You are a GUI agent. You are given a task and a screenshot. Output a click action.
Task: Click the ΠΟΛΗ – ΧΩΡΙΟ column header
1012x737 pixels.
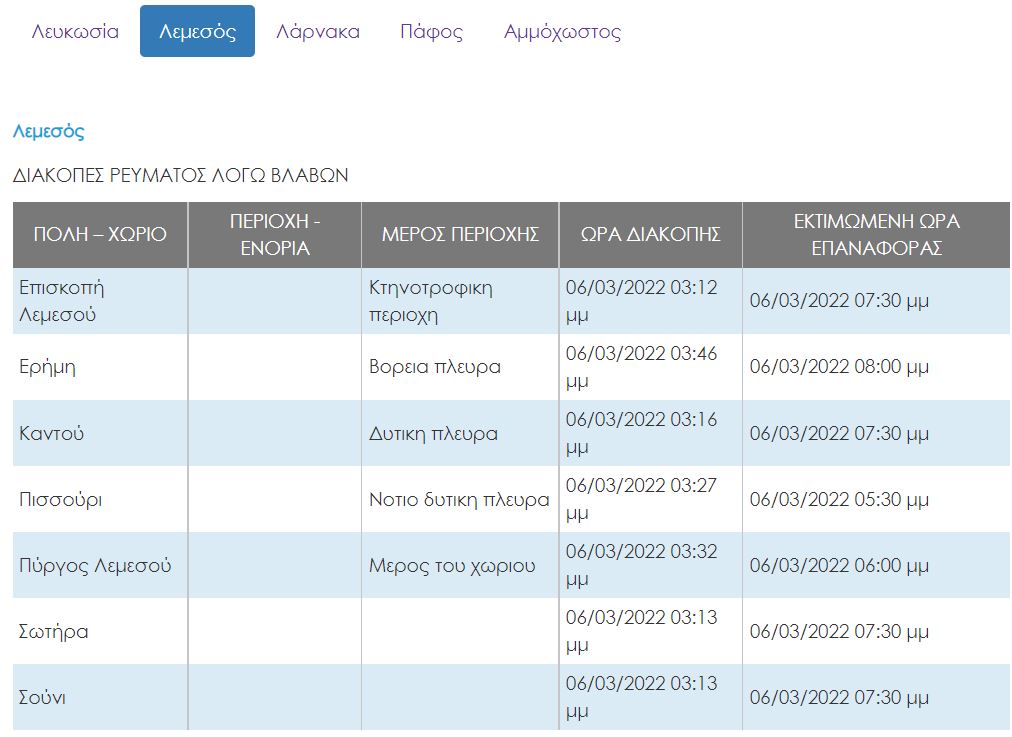(x=100, y=235)
